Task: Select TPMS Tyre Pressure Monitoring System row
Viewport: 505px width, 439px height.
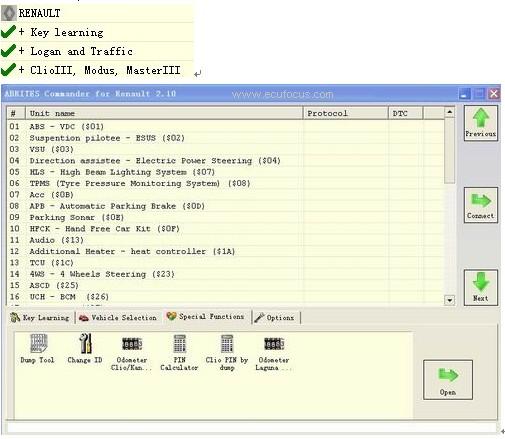Action: pyautogui.click(x=226, y=183)
